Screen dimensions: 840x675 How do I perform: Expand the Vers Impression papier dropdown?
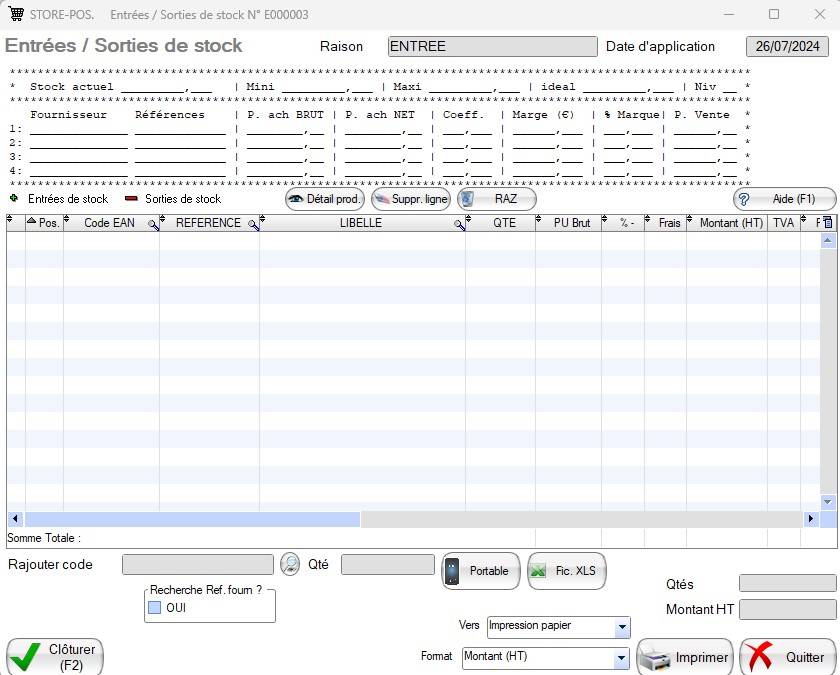click(623, 628)
